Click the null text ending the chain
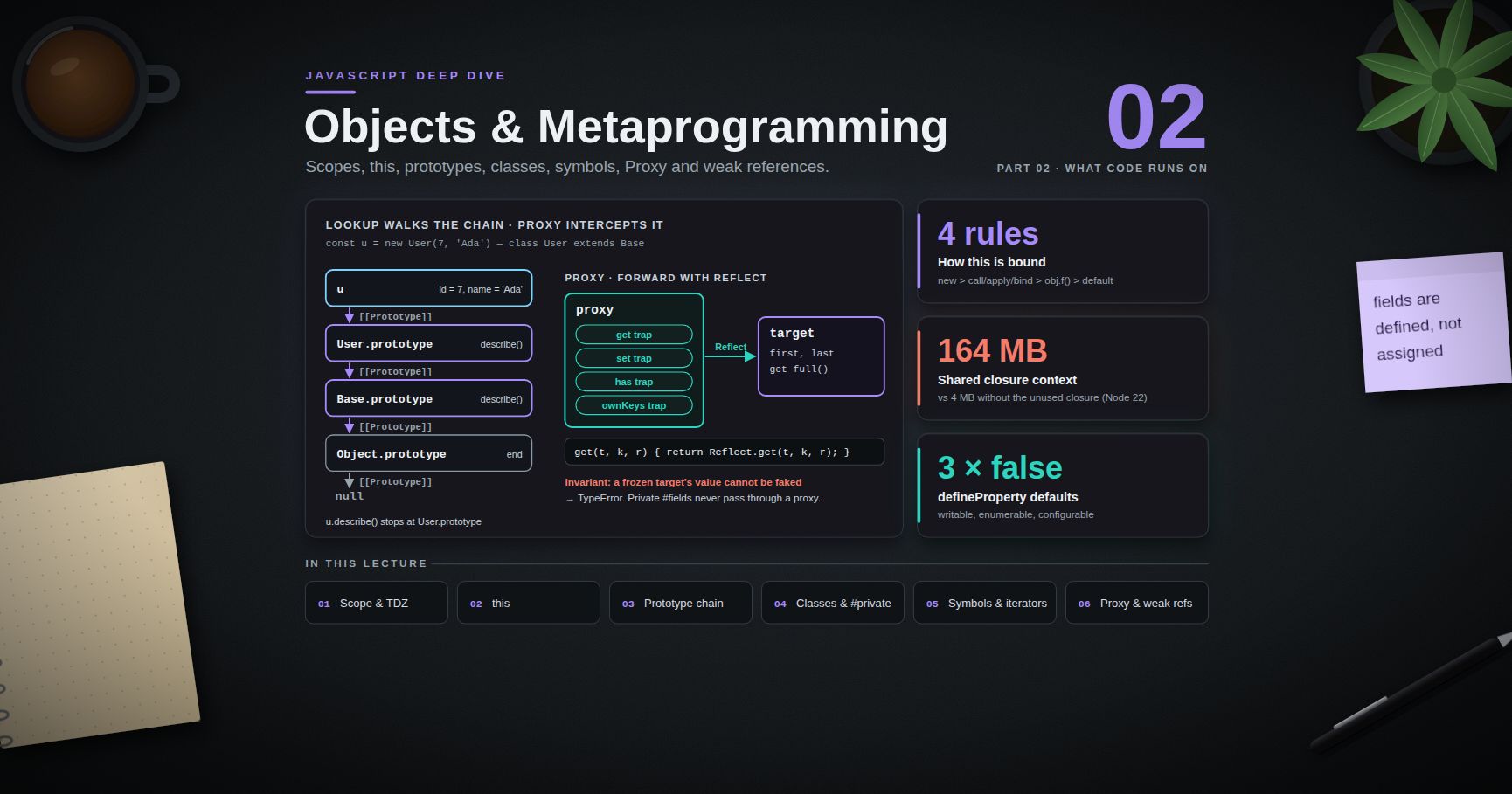 pos(350,496)
